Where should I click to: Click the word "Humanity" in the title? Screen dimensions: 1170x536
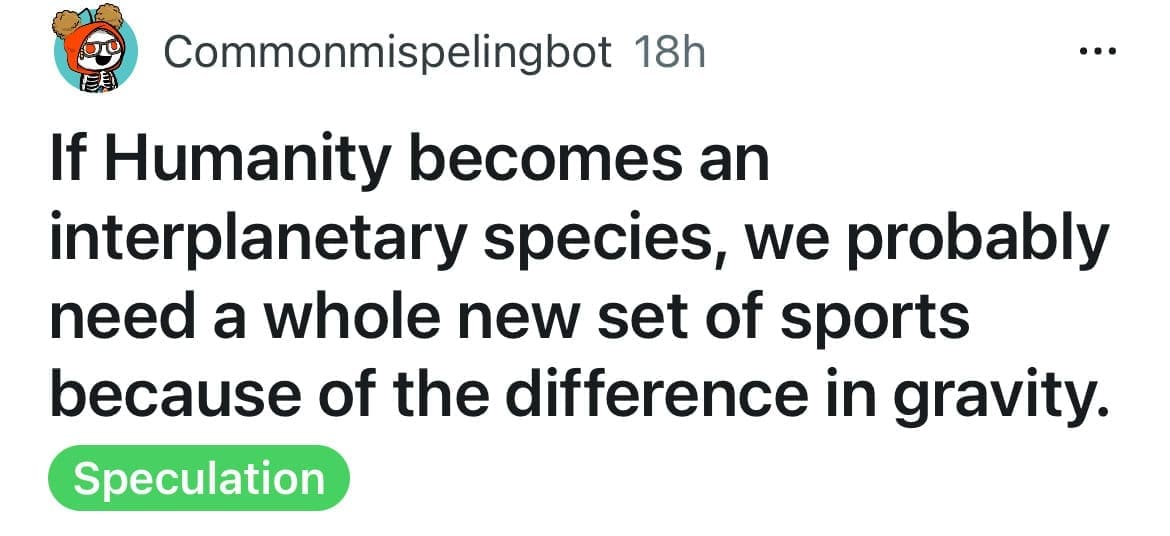pos(243,162)
